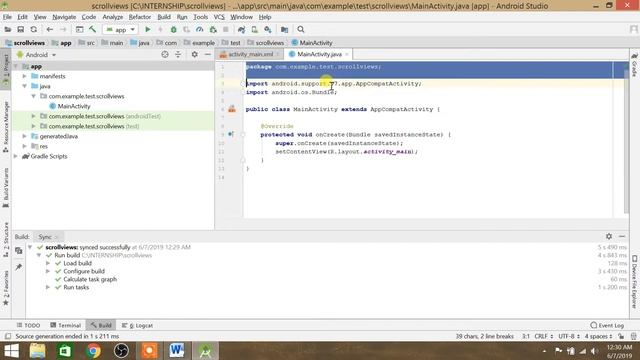Open the Project Structure icon
The image size is (640, 360).
(x=284, y=29)
